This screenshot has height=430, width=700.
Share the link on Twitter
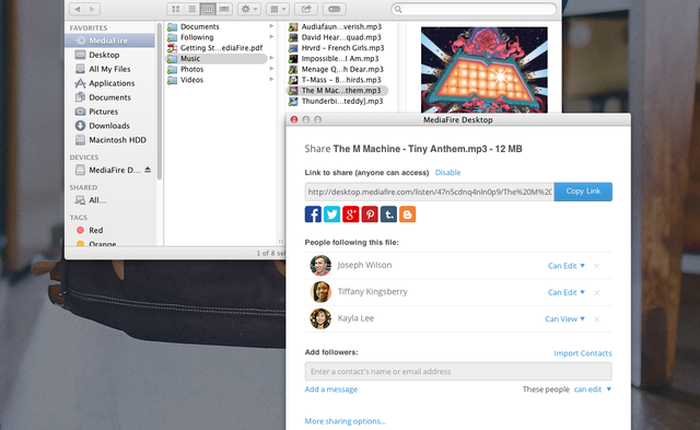(332, 214)
